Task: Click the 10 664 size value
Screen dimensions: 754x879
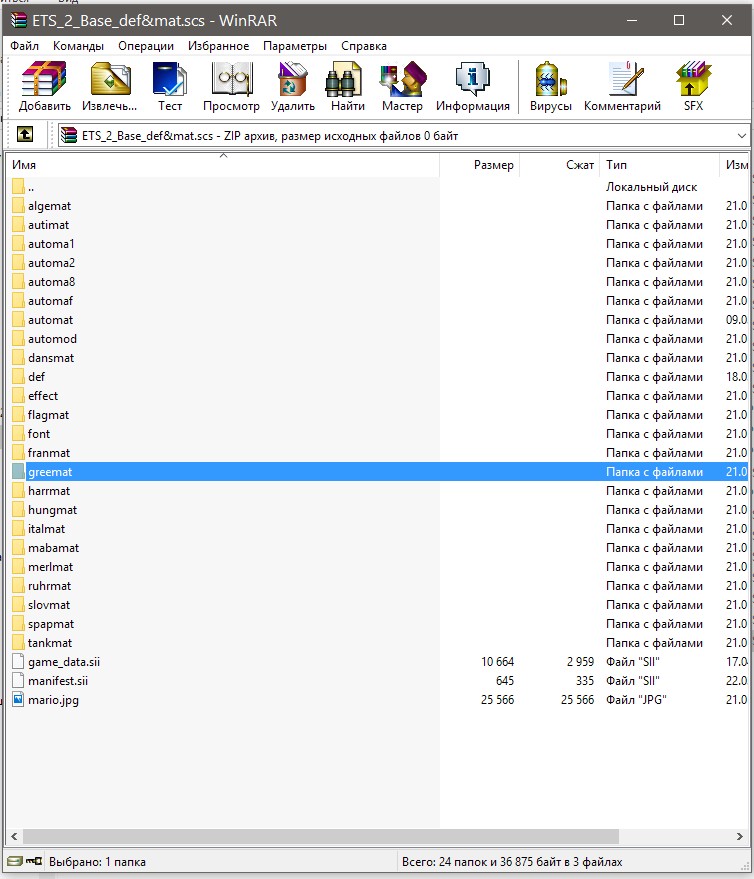Action: click(497, 661)
